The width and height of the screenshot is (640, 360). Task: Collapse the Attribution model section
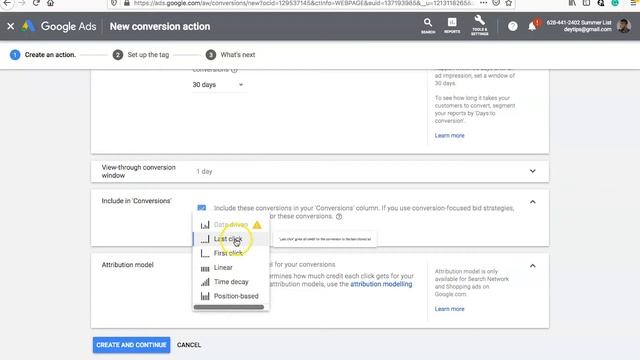pyautogui.click(x=533, y=266)
